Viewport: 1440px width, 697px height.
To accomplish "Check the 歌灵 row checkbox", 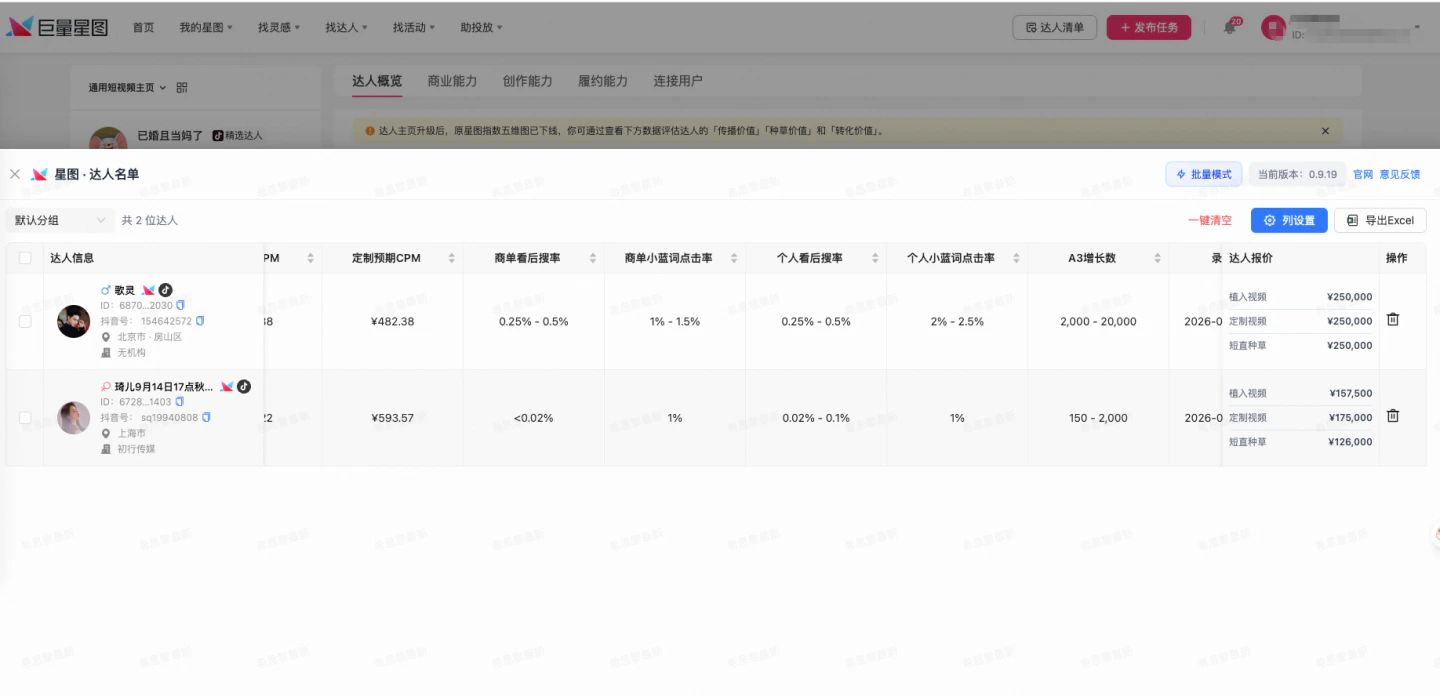I will click(x=25, y=321).
